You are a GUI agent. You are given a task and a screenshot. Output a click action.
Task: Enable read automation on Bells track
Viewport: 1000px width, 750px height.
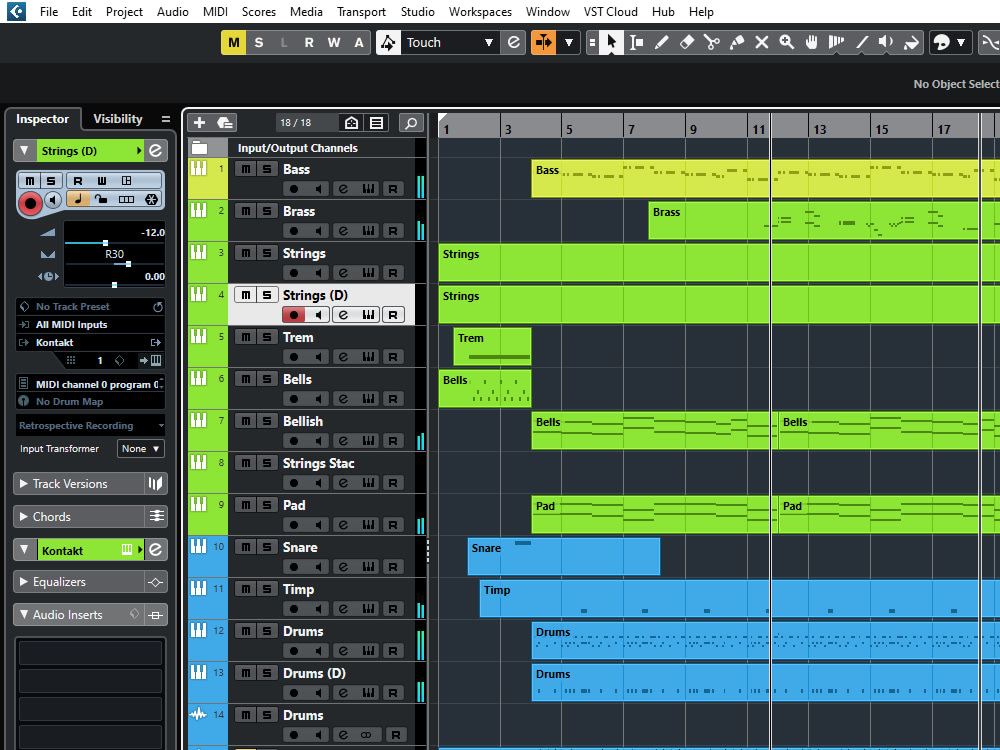pos(393,399)
